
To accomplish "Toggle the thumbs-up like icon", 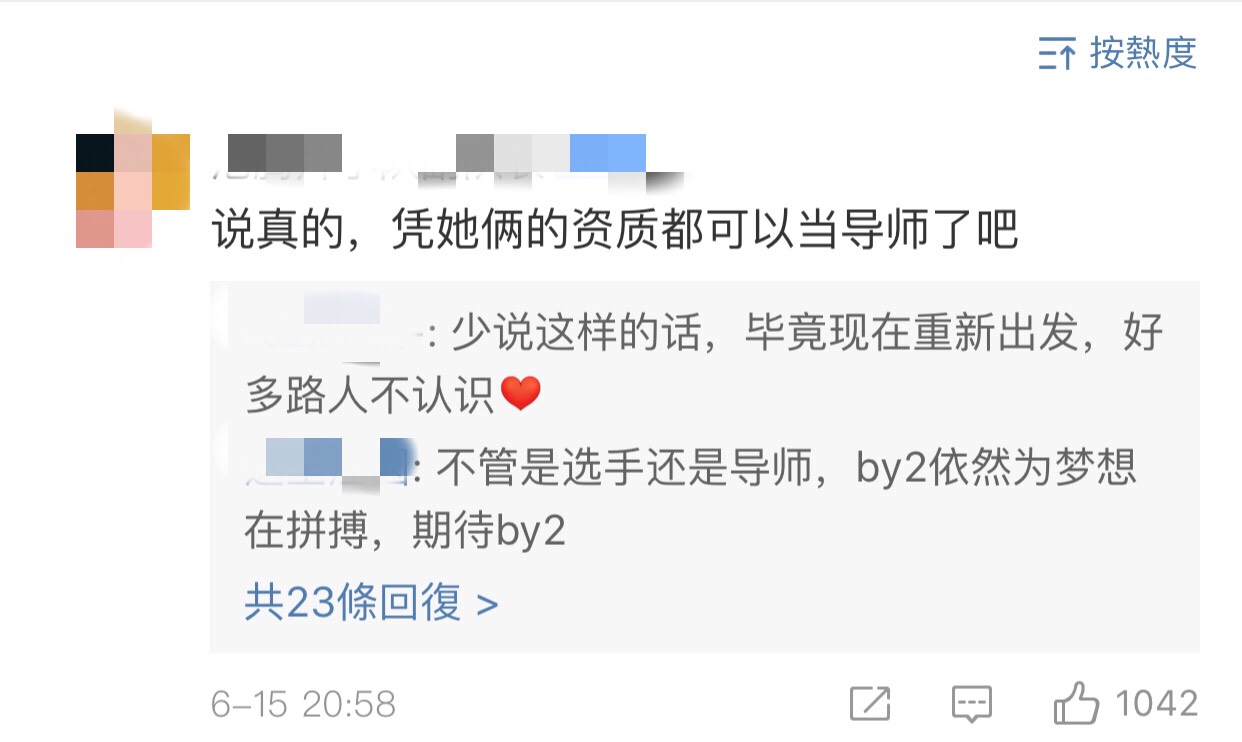I will pos(1076,704).
